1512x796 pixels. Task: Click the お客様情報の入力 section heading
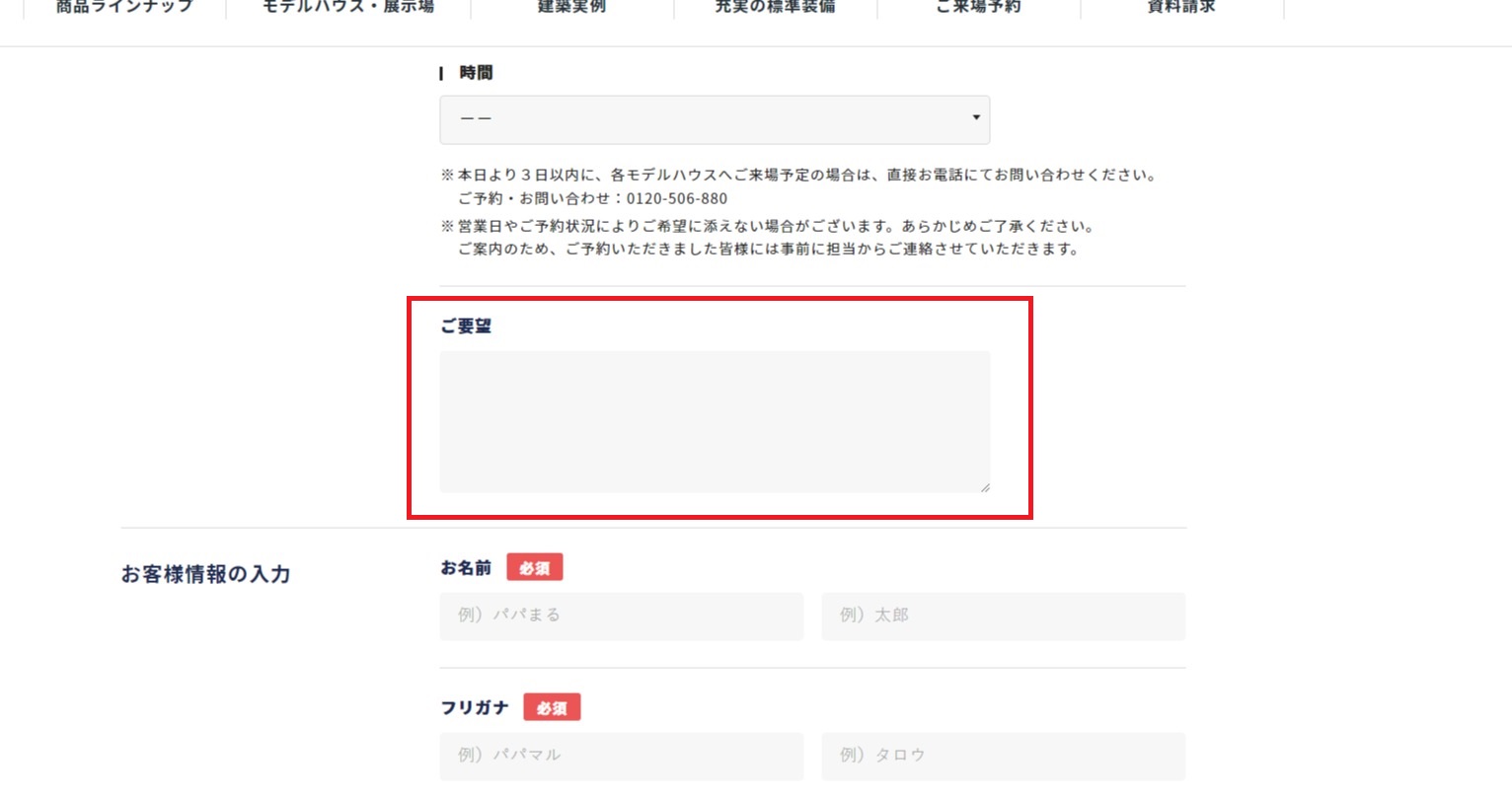(x=205, y=574)
